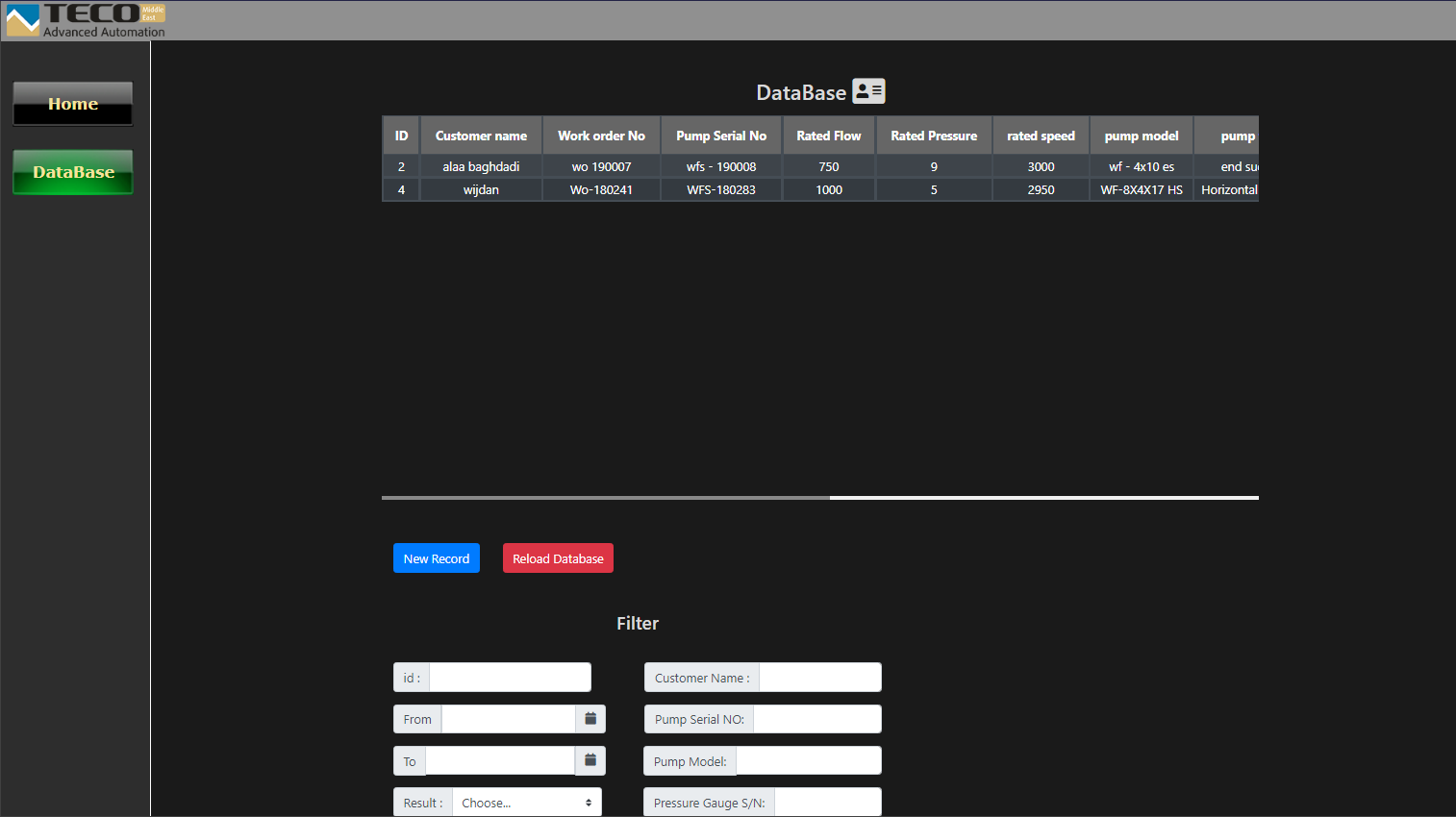This screenshot has width=1456, height=817.
Task: Click the address card icon beside DataBase title
Action: (868, 91)
